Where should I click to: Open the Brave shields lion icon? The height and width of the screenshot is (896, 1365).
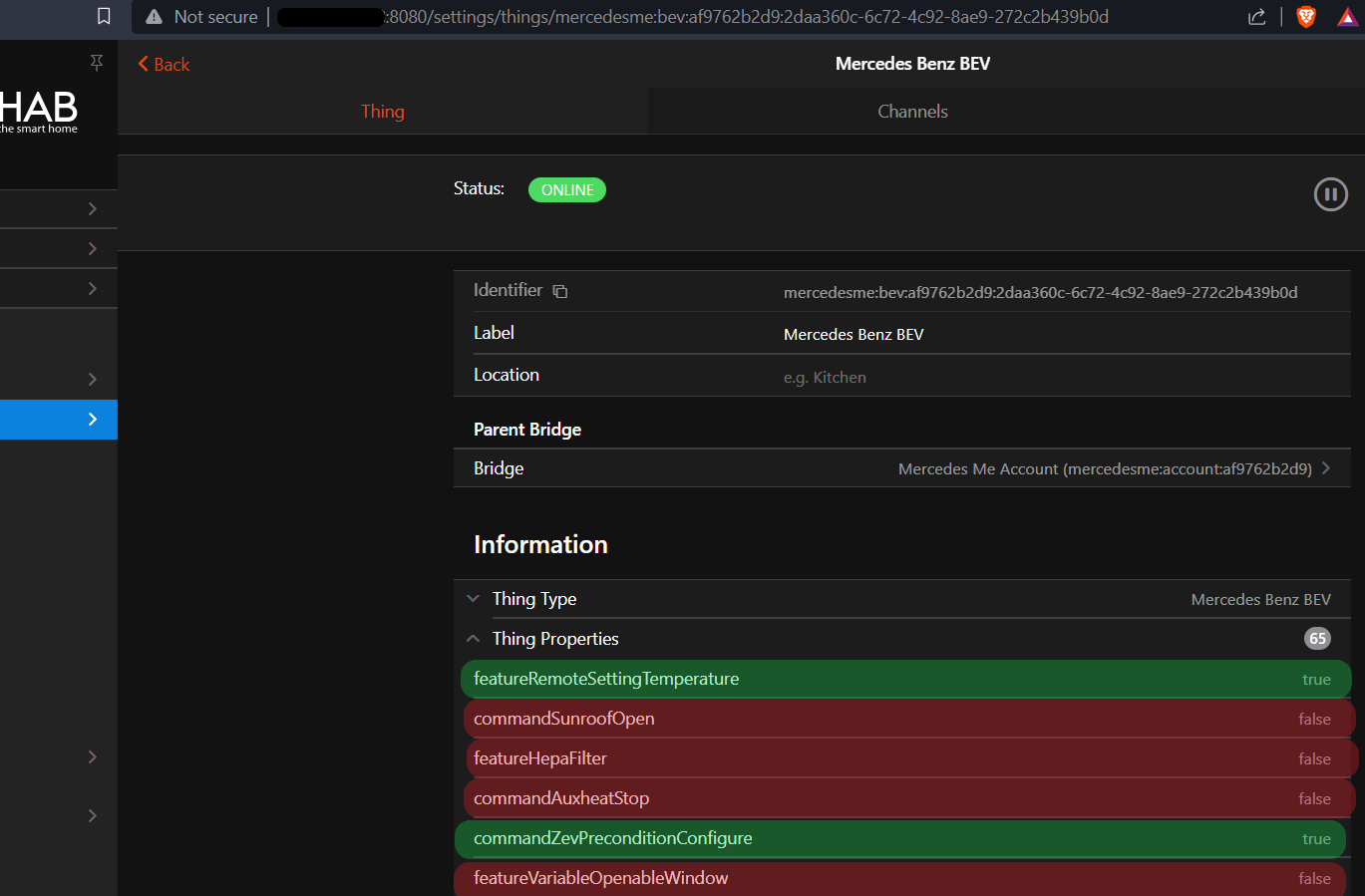point(1305,16)
